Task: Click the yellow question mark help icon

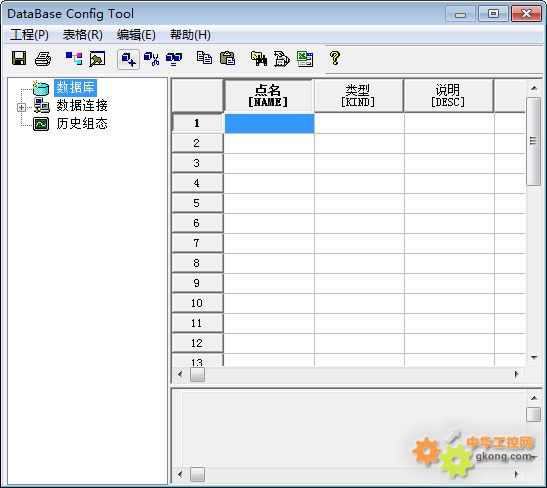Action: pyautogui.click(x=335, y=58)
